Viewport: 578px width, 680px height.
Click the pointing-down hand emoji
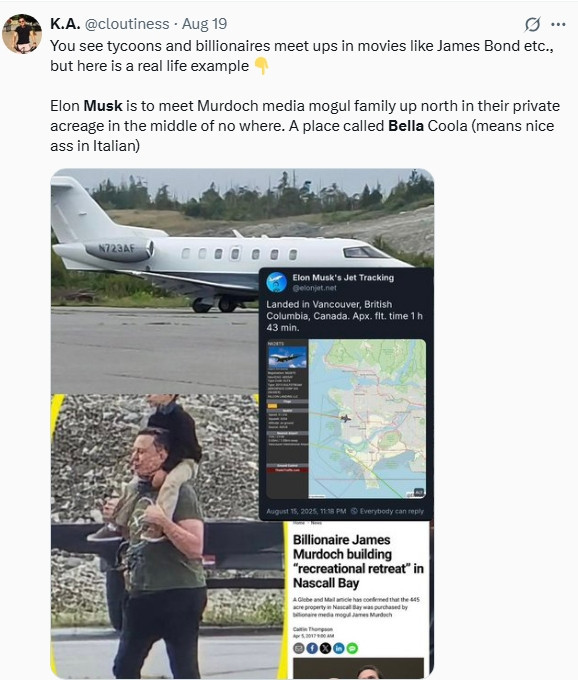261,66
